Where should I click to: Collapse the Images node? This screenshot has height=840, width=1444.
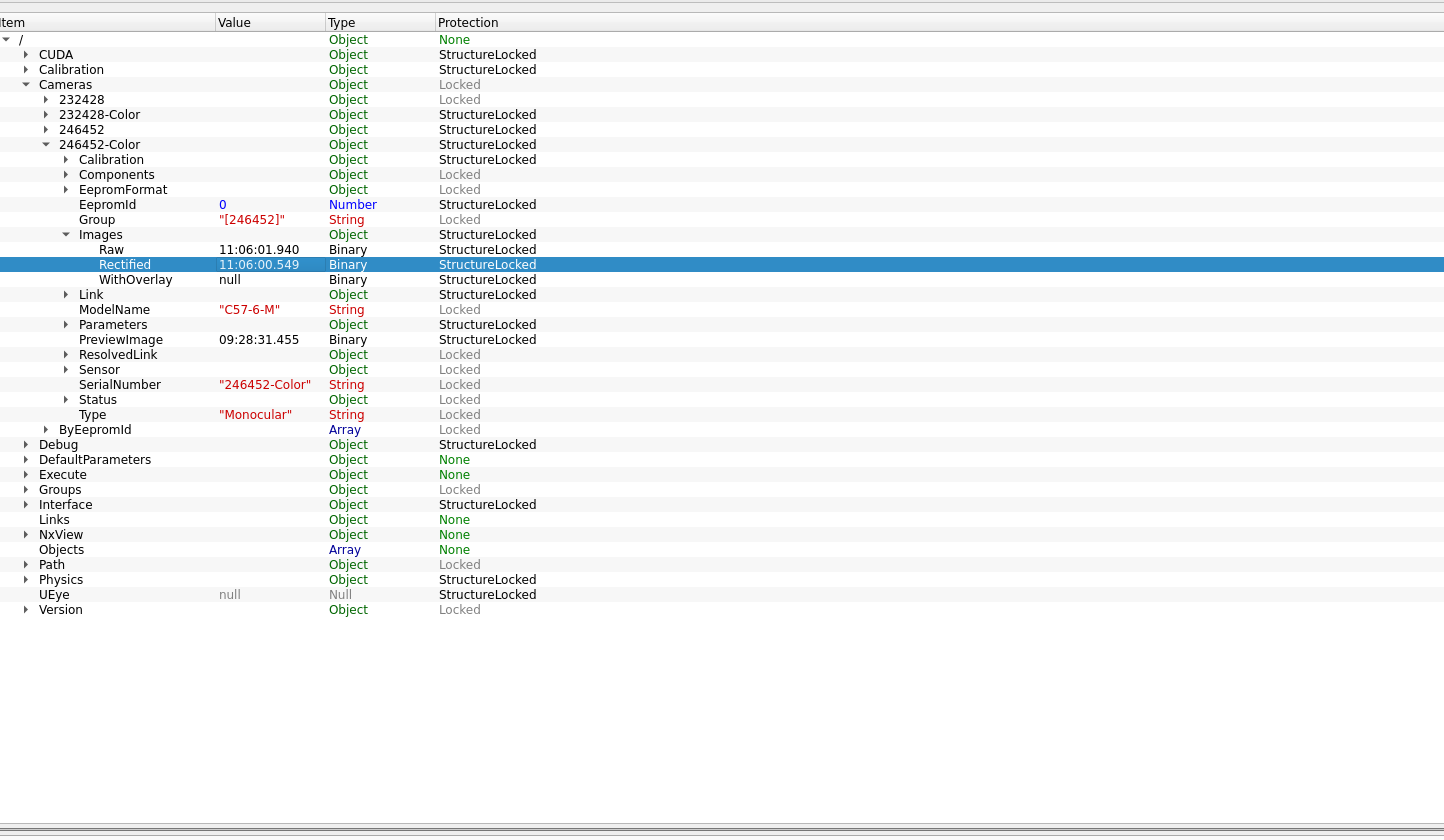(66, 235)
